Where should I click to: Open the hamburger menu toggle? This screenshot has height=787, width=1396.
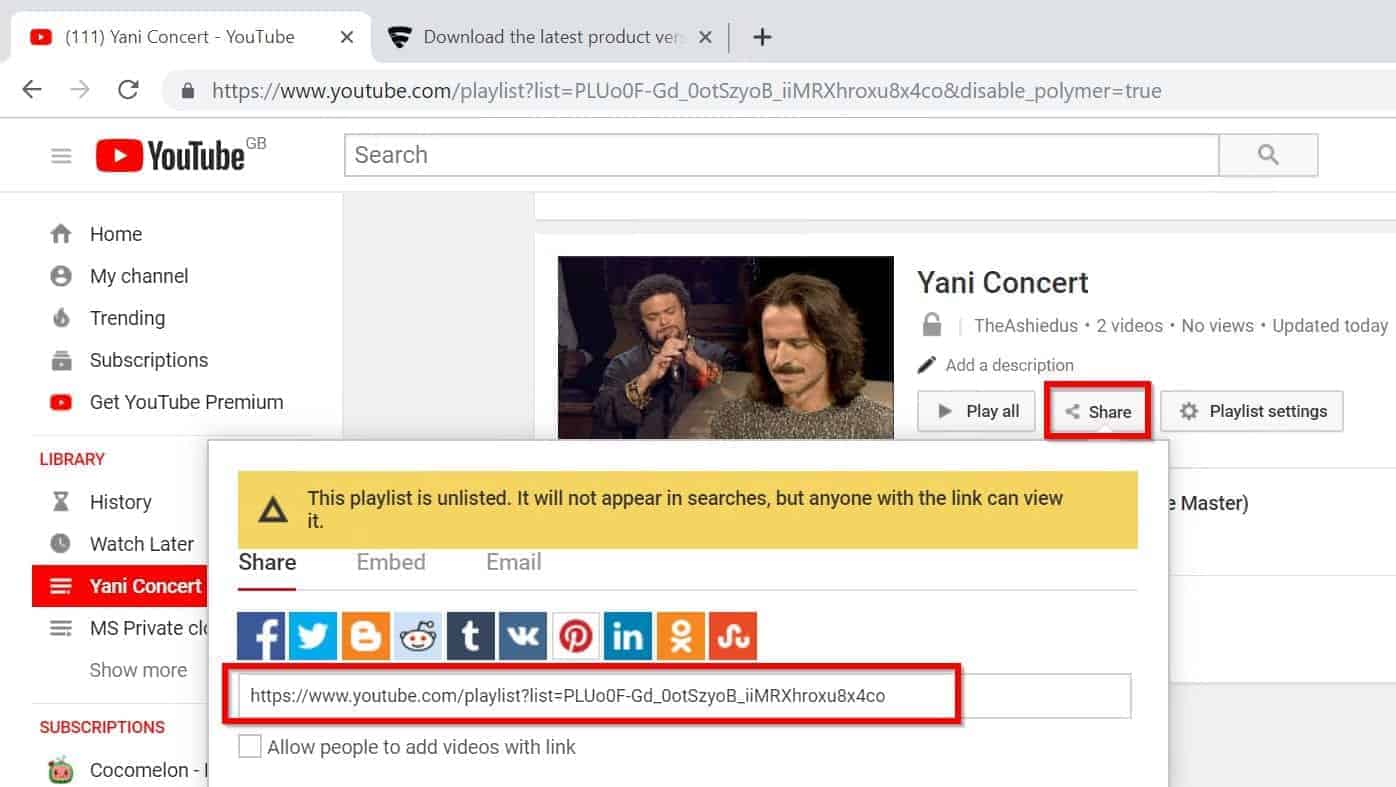click(61, 155)
